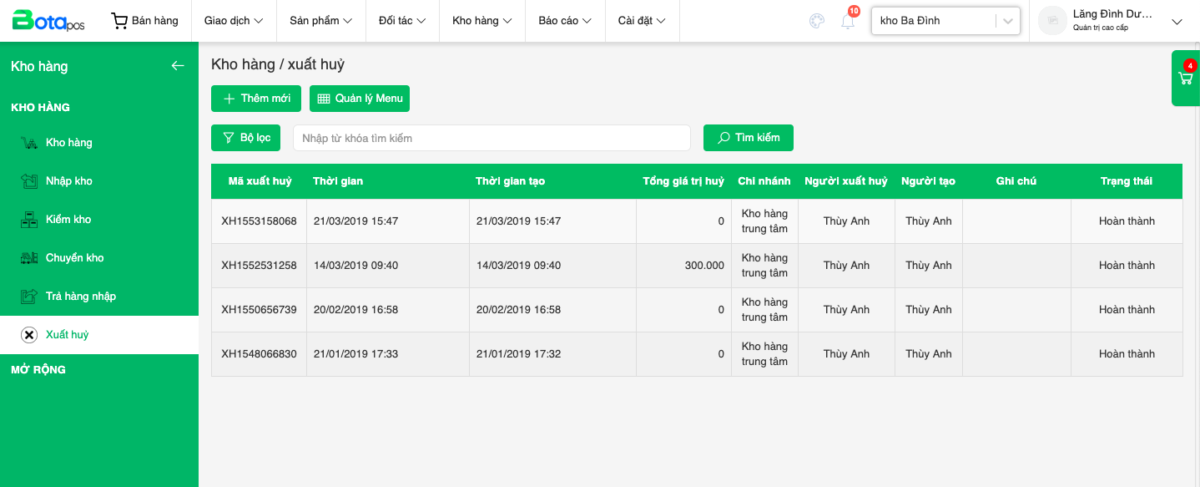Screen dimensions: 1200x487
Task: Click the Thêm mới button
Action: (x=256, y=98)
